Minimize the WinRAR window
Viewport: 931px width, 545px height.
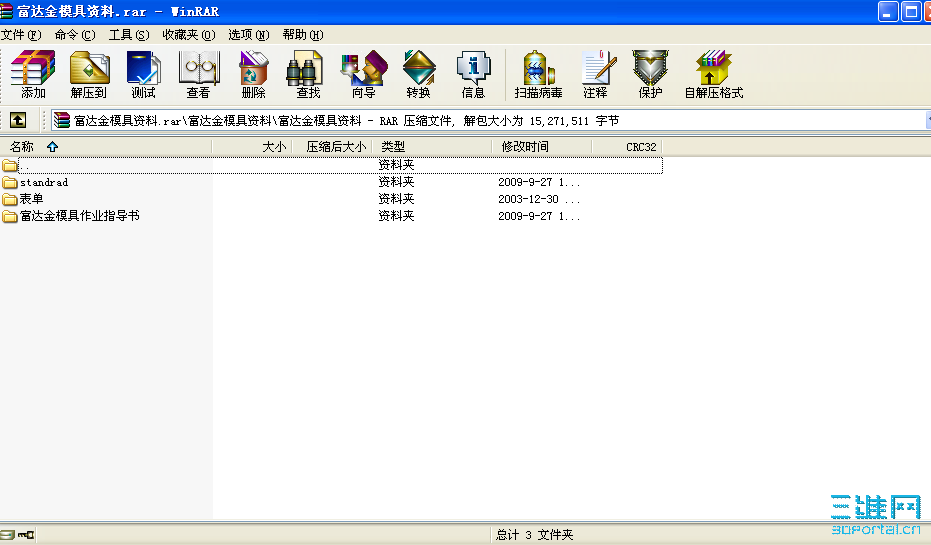click(x=888, y=11)
